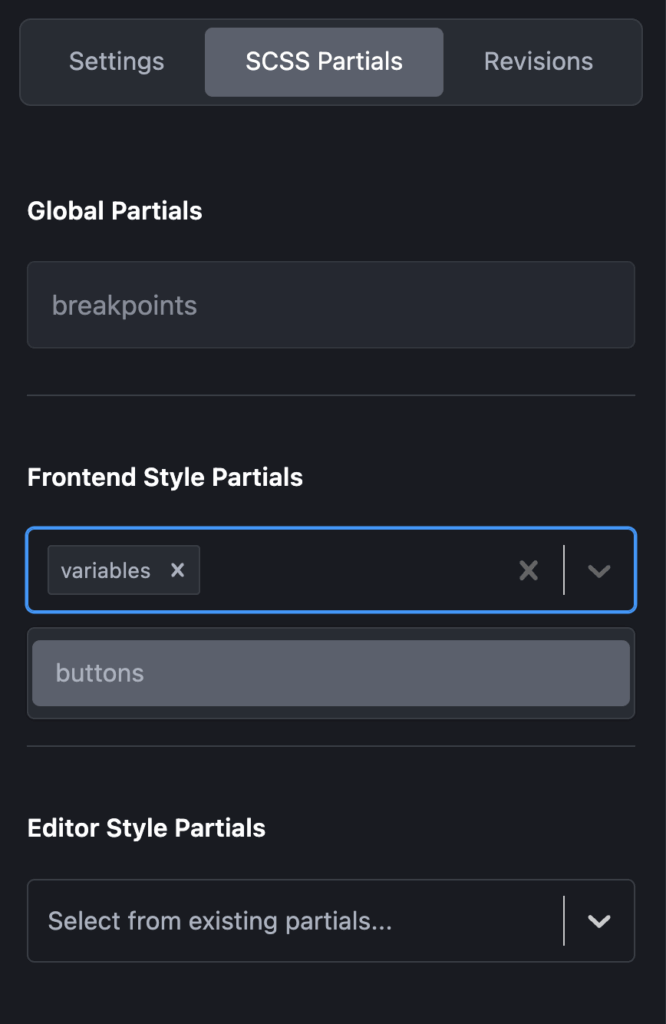This screenshot has width=666, height=1024.
Task: Click the separator beside Editor chevron
Action: pyautogui.click(x=564, y=921)
